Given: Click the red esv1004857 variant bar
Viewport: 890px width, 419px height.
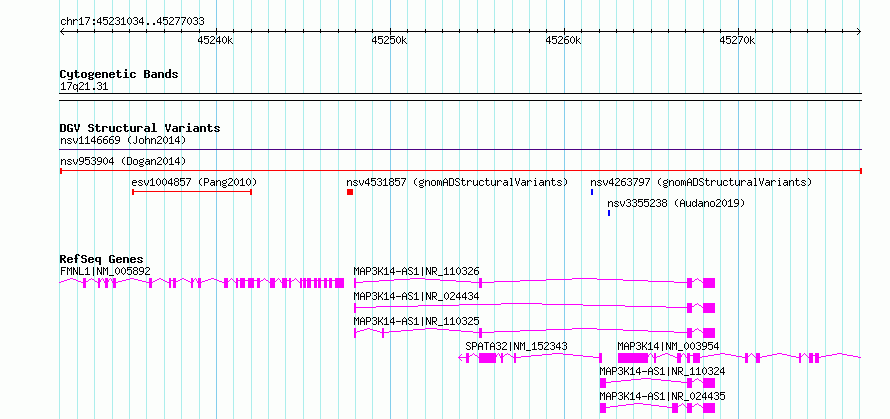Looking at the screenshot, I should [x=192, y=192].
